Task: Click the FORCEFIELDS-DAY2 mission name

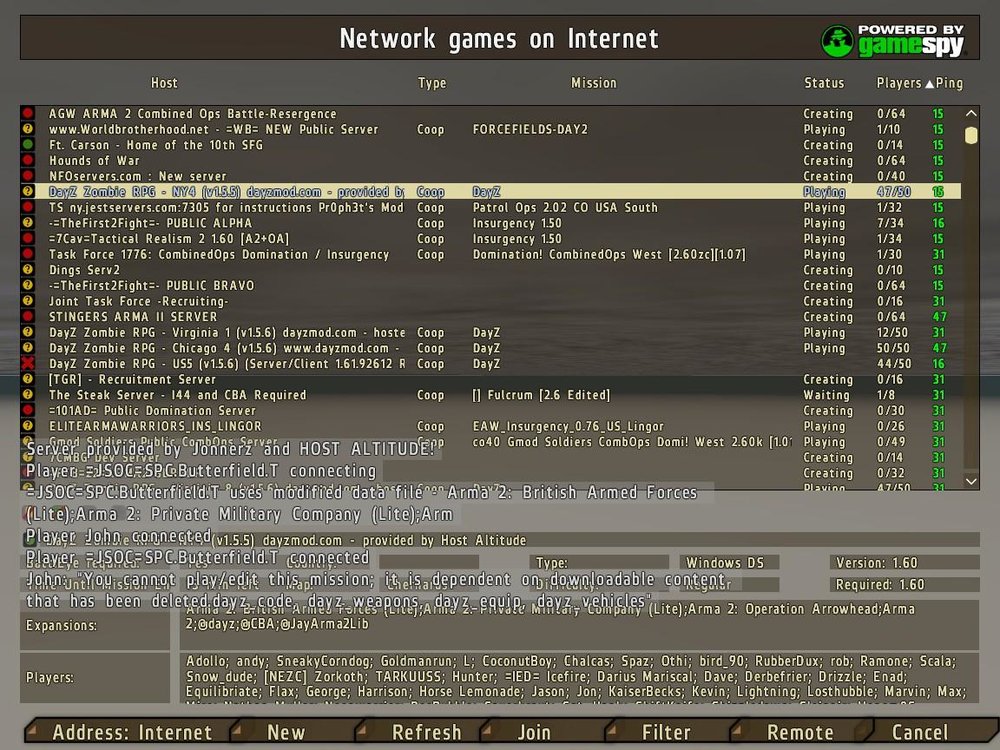Action: pos(530,129)
